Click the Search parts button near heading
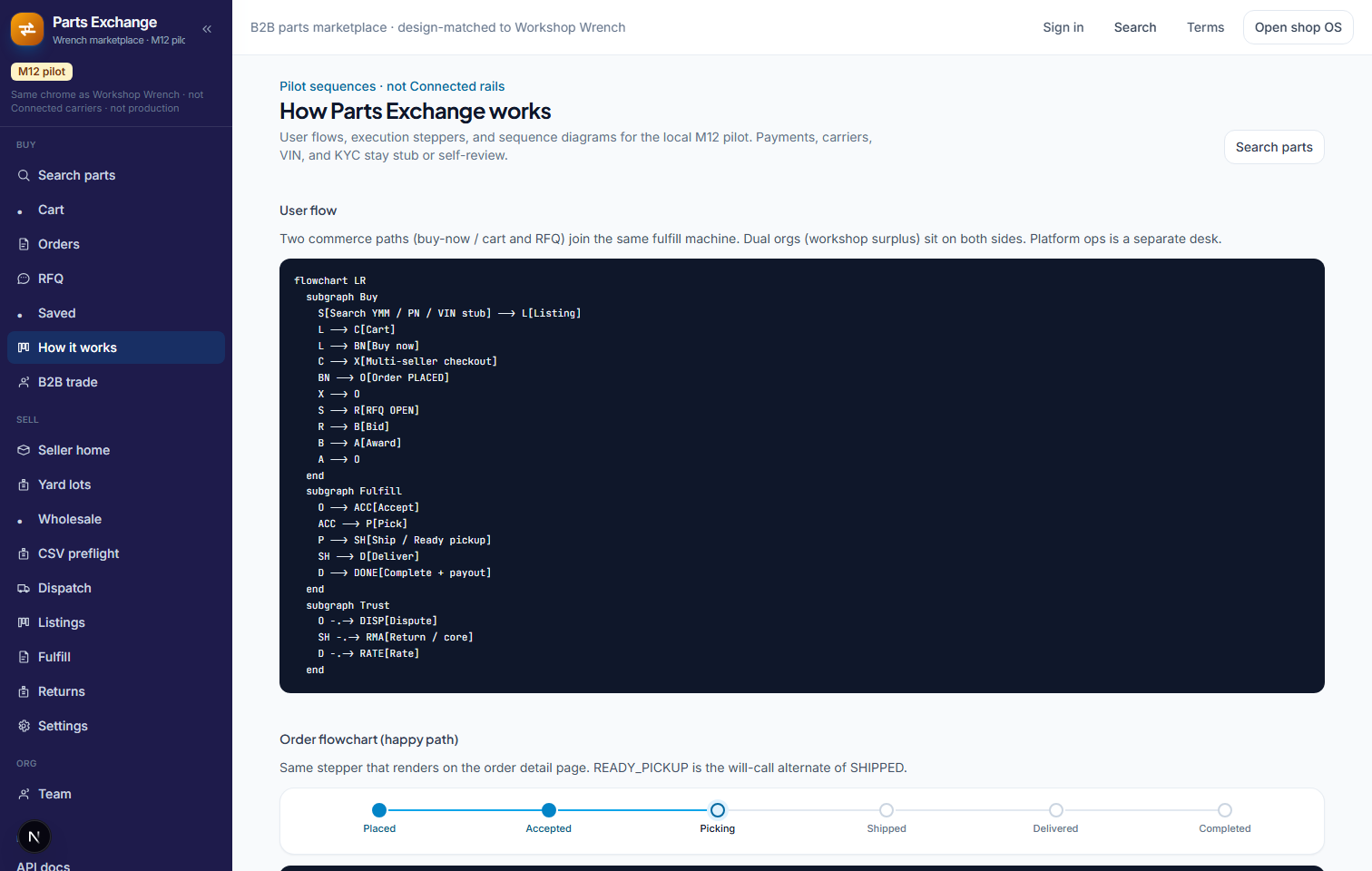Image resolution: width=1372 pixels, height=871 pixels. point(1274,147)
